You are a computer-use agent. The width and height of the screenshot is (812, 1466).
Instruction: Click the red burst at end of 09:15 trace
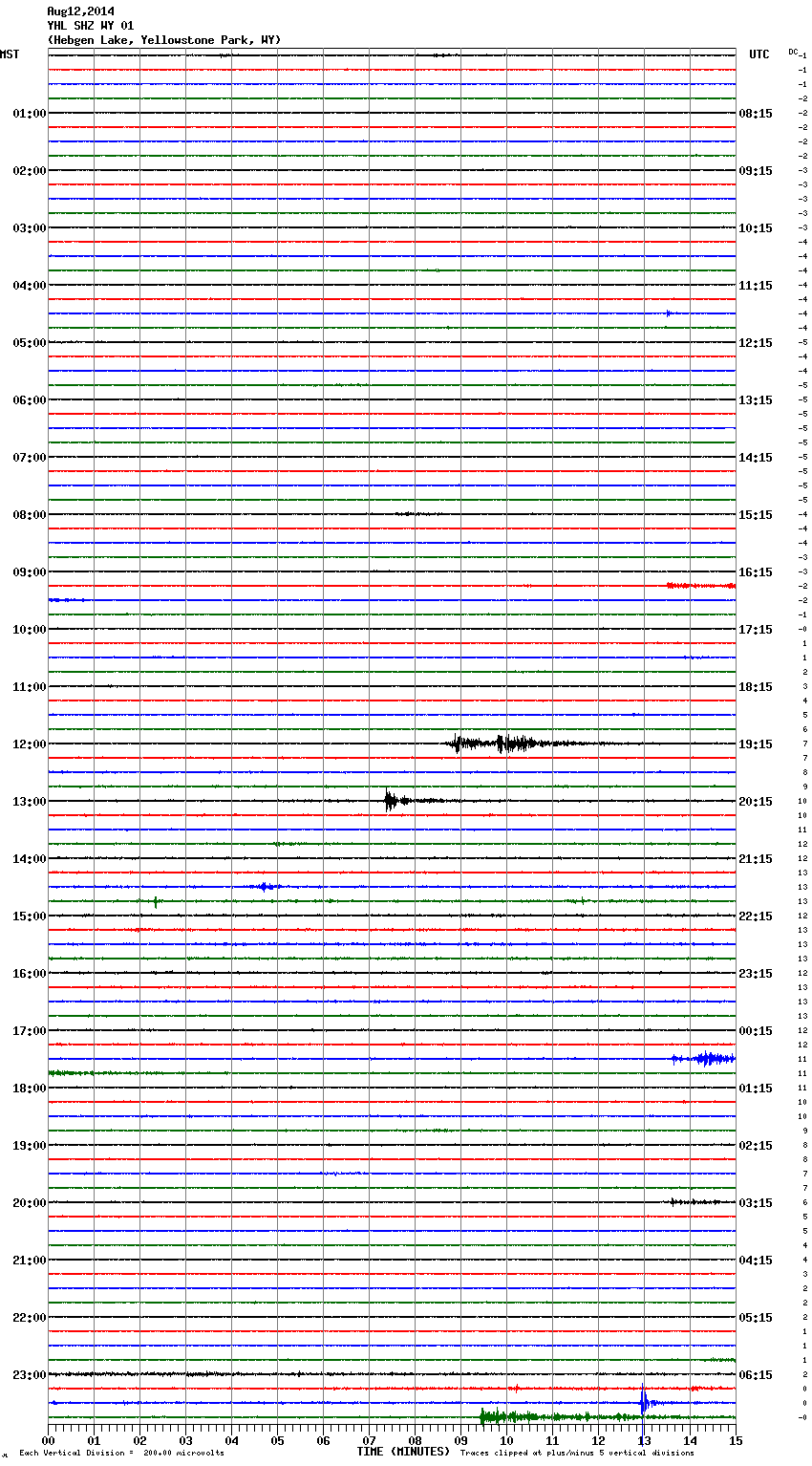[x=700, y=585]
